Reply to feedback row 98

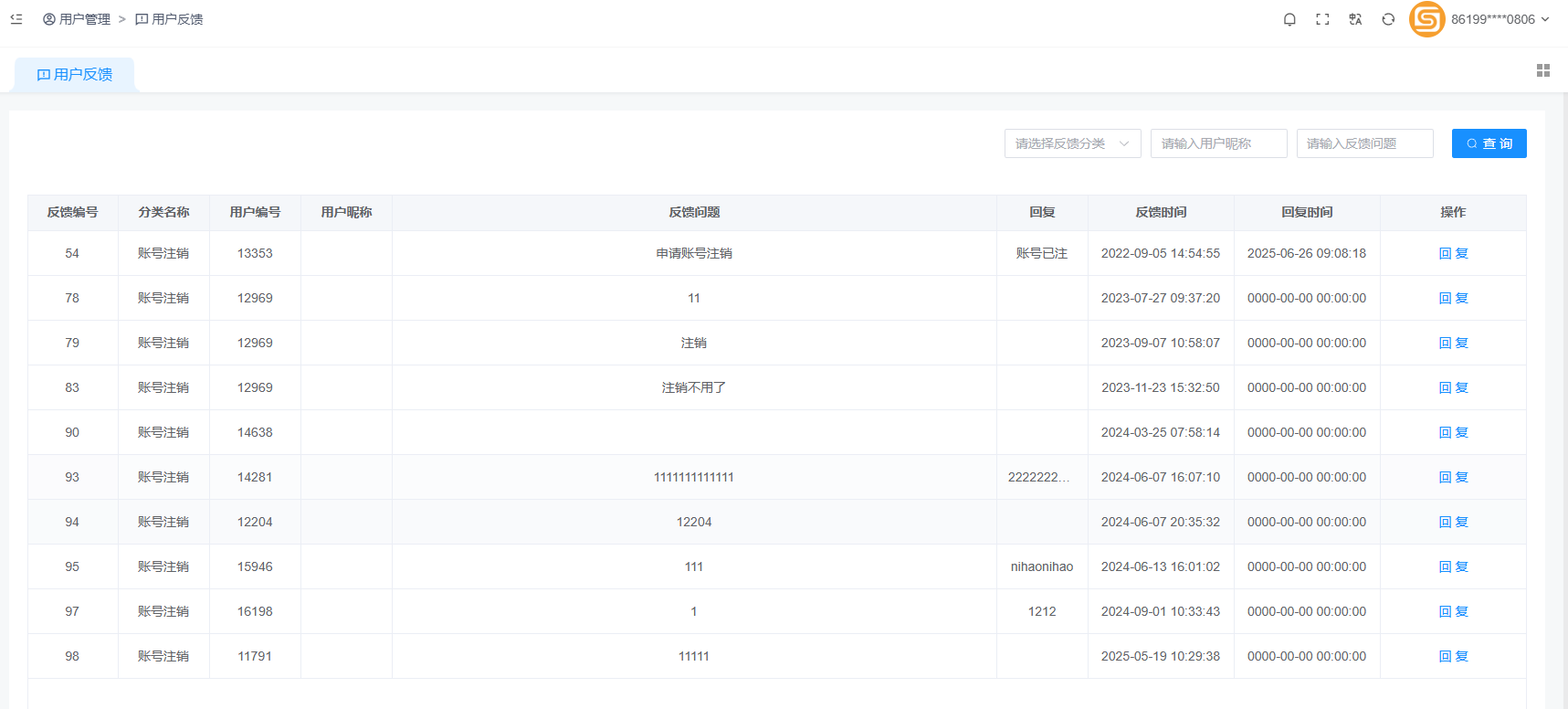coord(1453,656)
